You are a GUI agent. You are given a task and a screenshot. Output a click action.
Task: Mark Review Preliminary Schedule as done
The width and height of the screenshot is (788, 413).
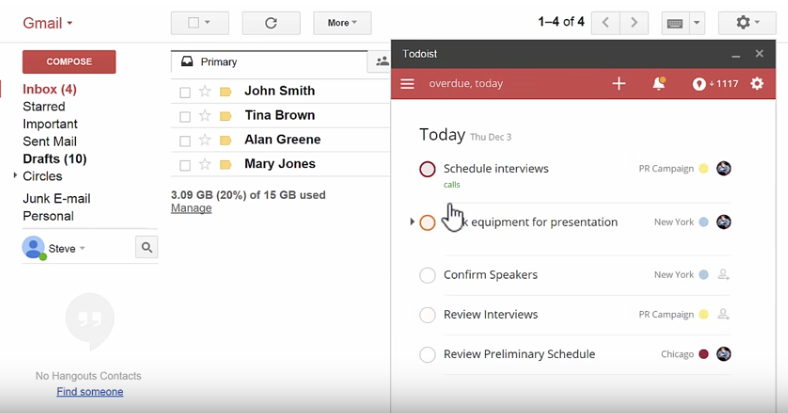pyautogui.click(x=427, y=354)
